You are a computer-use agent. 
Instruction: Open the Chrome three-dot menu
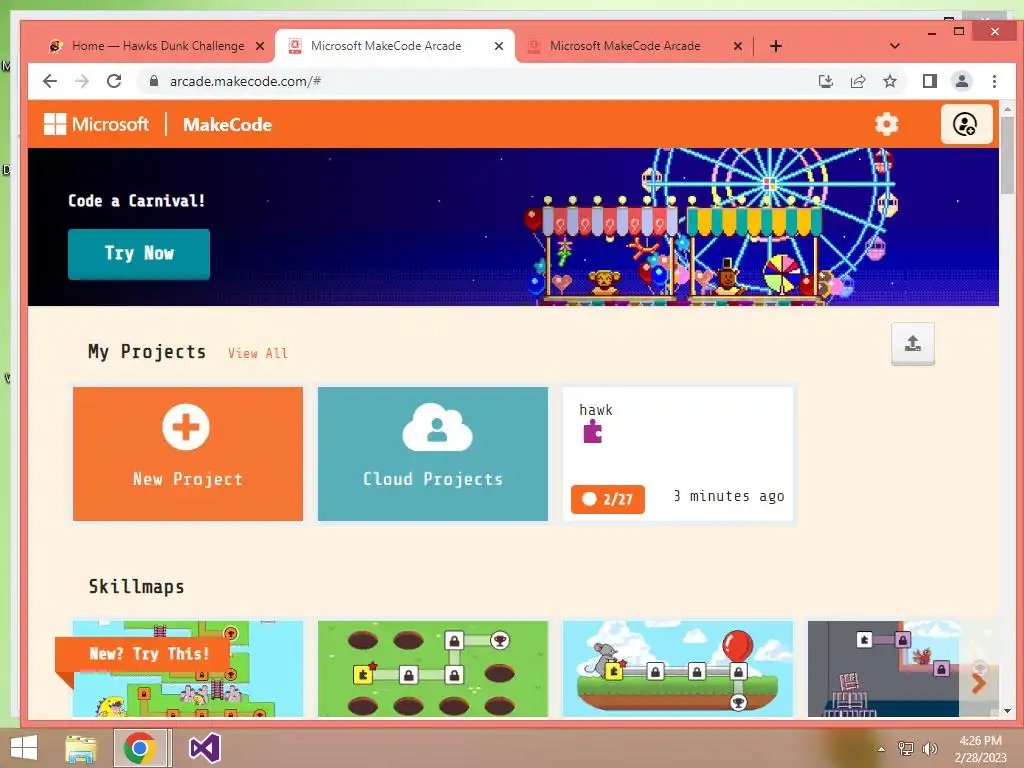tap(994, 81)
